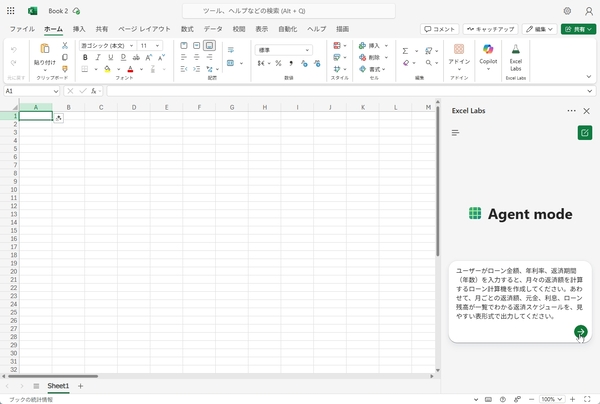Click the AutoSum sigma icon
This screenshot has height=404, width=600.
pos(405,47)
